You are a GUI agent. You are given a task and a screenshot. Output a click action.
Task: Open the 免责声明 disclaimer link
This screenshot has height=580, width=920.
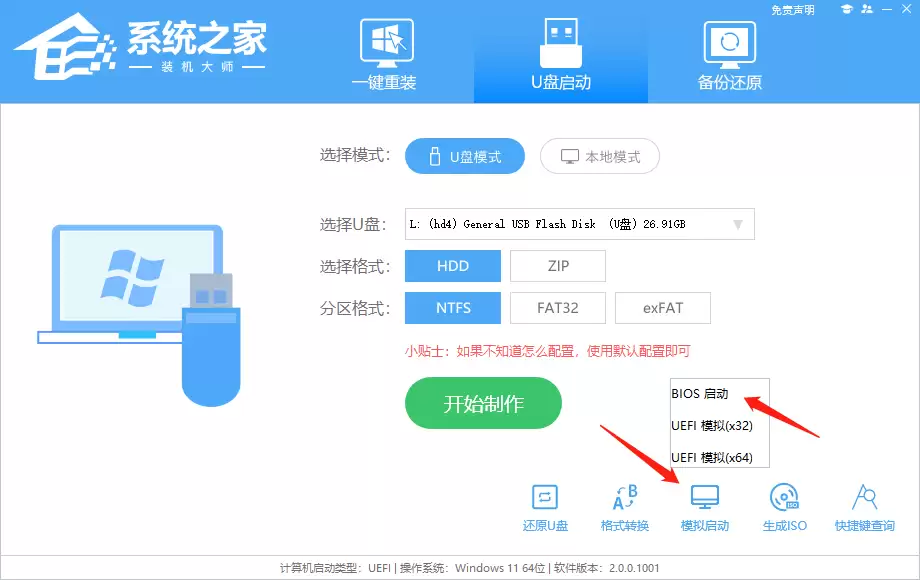click(793, 10)
